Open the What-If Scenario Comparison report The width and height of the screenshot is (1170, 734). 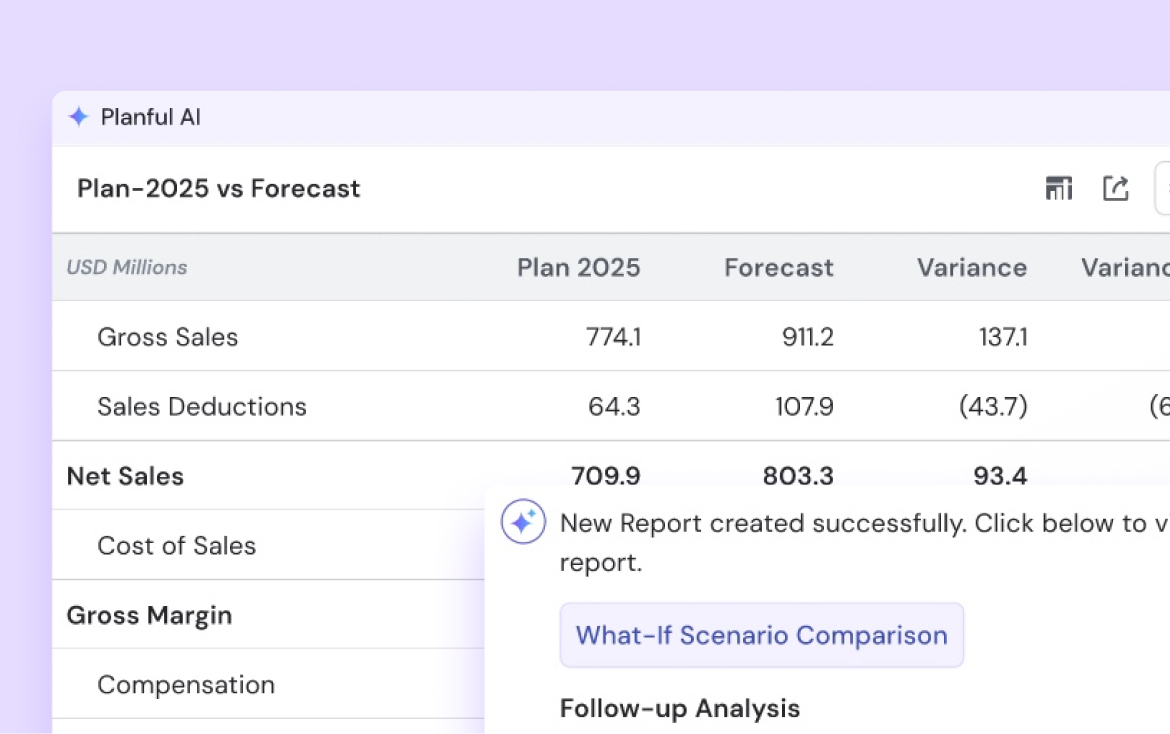point(761,635)
